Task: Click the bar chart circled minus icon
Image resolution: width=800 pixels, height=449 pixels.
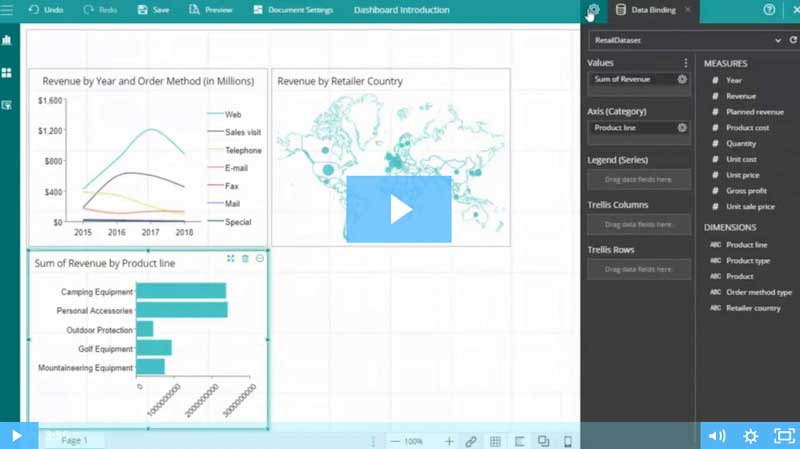Action: [260, 259]
